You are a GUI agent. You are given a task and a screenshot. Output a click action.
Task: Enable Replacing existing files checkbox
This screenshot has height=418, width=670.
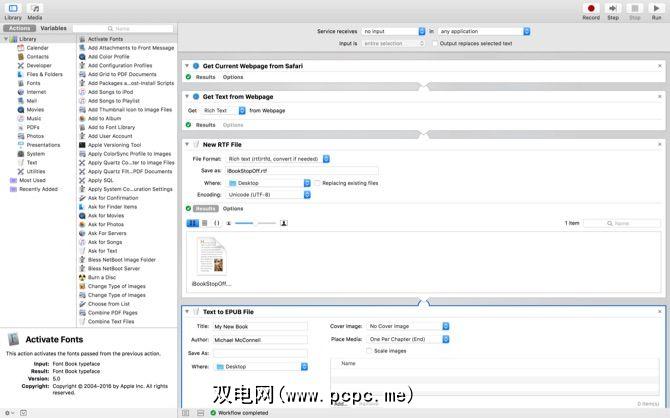(317, 183)
